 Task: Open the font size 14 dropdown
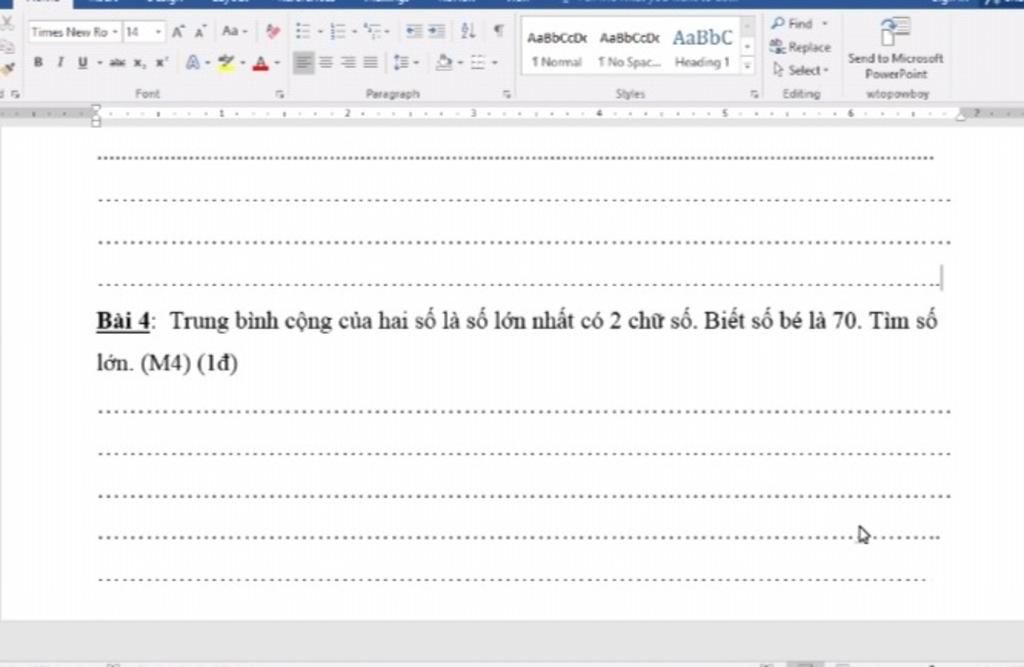[158, 31]
